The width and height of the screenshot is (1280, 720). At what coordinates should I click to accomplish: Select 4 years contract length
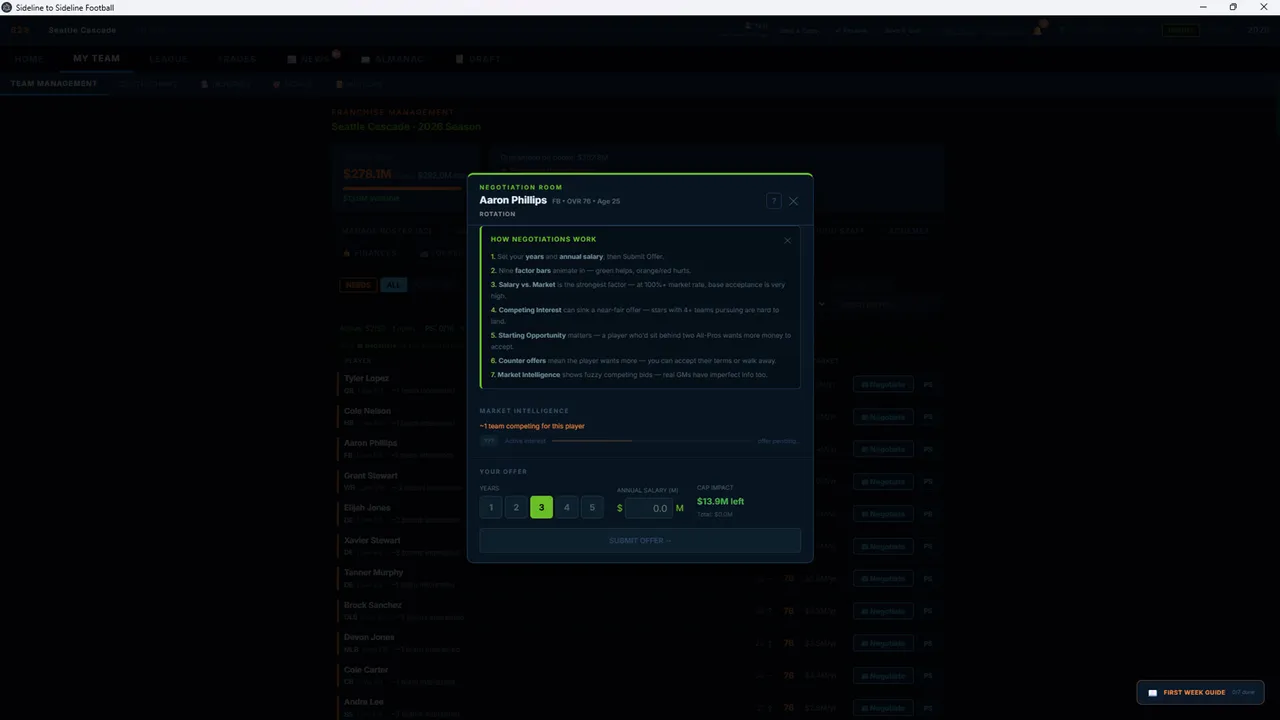tap(566, 508)
